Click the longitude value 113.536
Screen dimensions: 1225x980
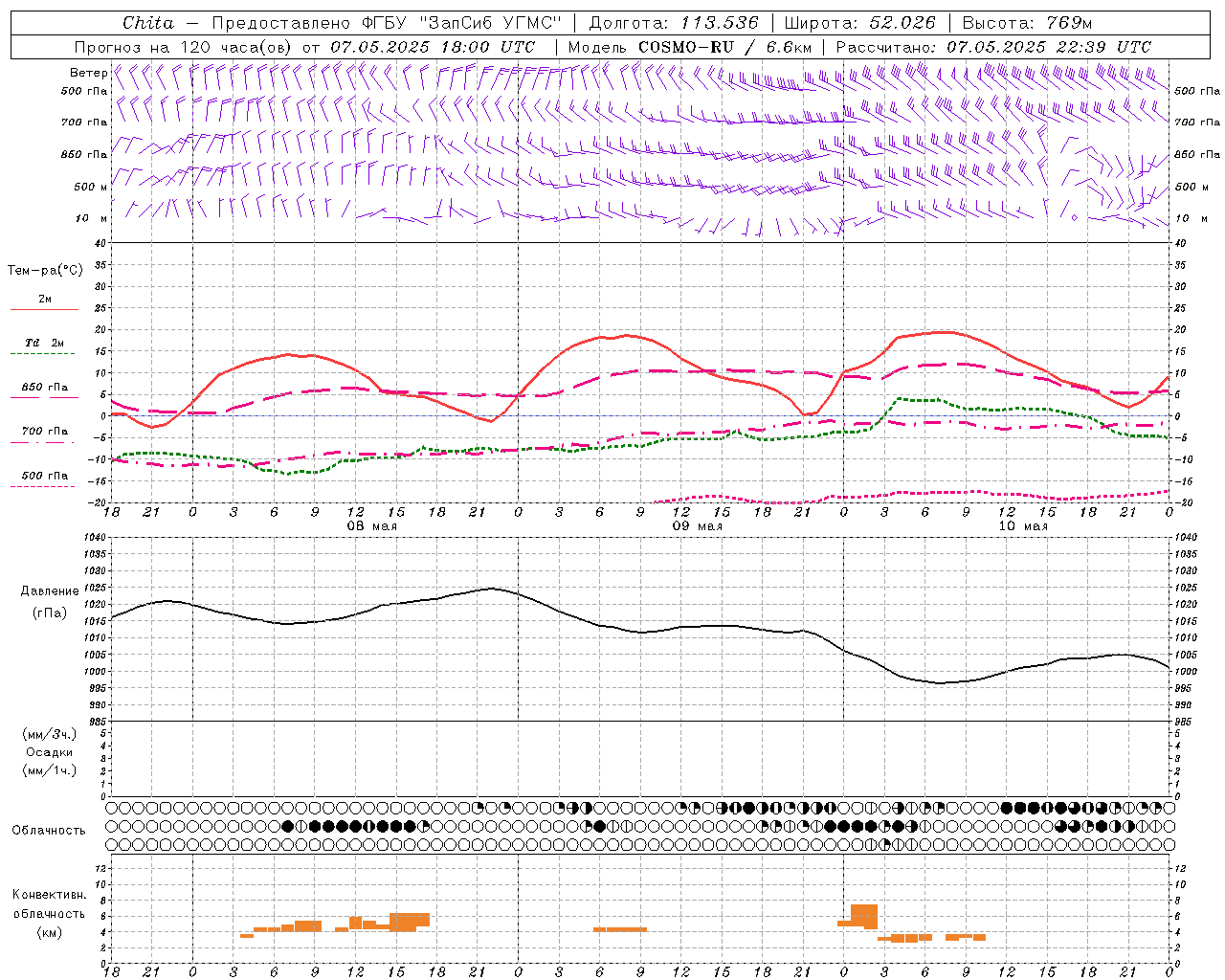720,23
